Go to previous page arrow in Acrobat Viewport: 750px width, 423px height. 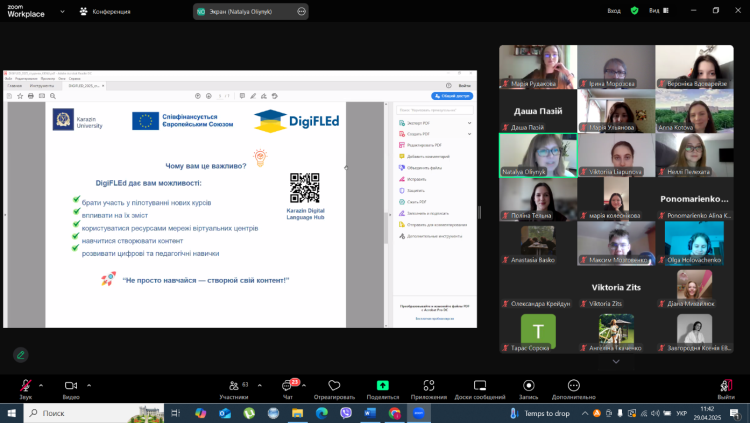(198, 96)
